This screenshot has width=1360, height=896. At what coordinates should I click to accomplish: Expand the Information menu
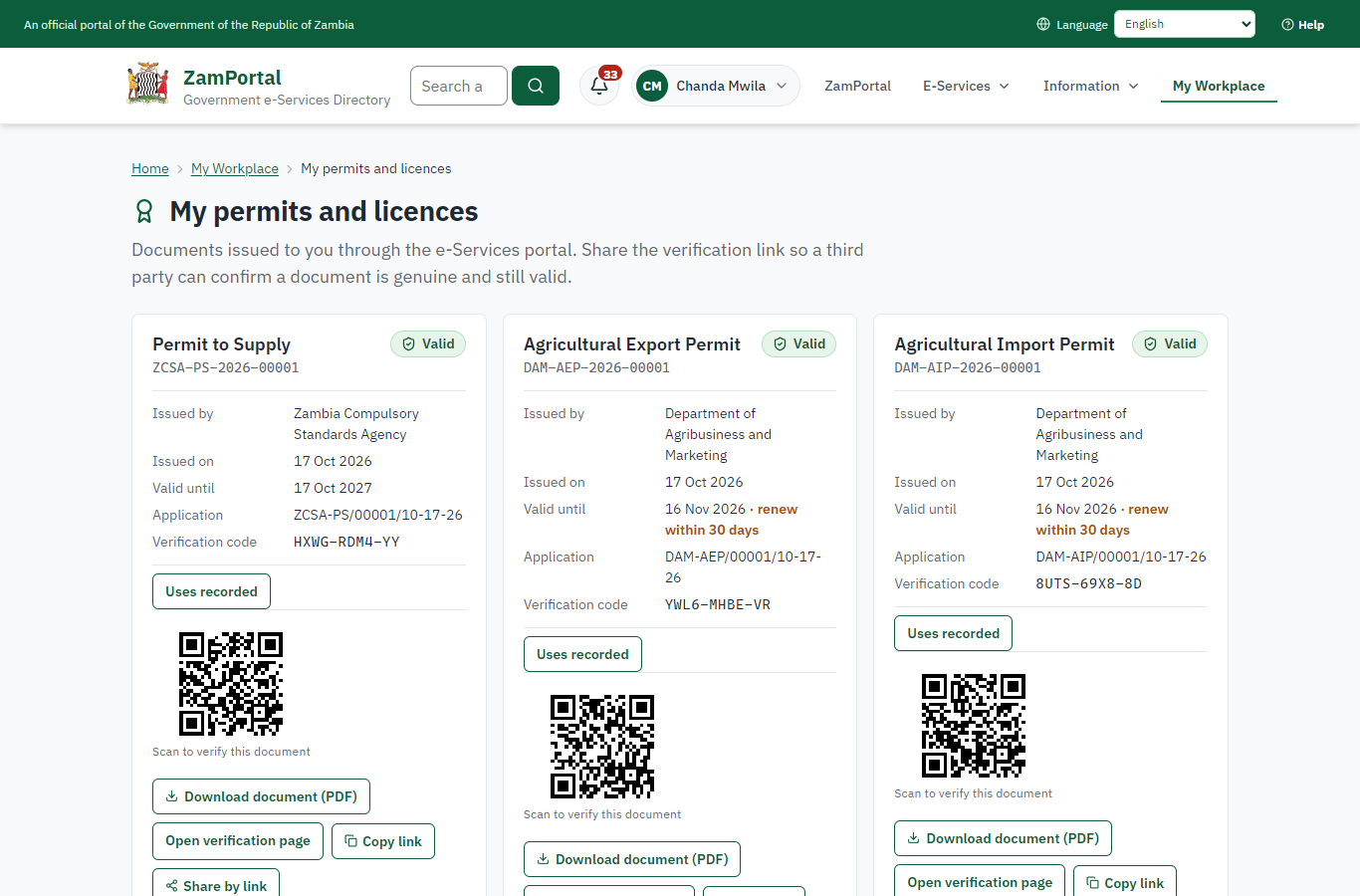[x=1091, y=86]
